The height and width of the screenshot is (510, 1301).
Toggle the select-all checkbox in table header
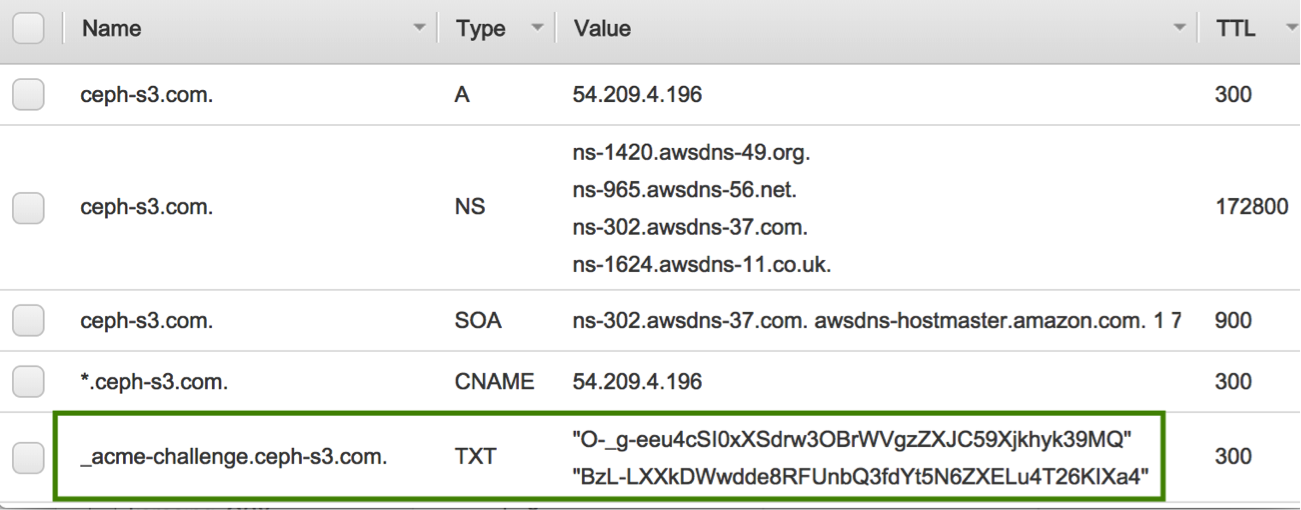27,30
